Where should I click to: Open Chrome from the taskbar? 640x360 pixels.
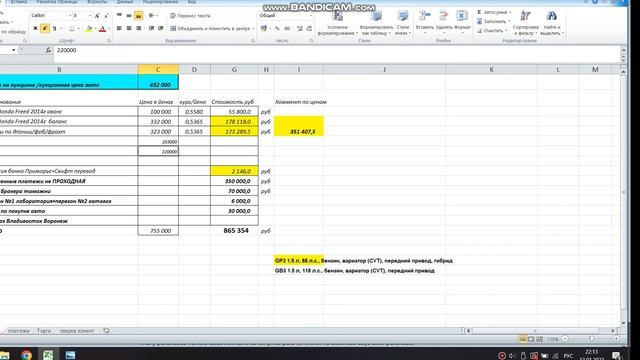pos(27,355)
